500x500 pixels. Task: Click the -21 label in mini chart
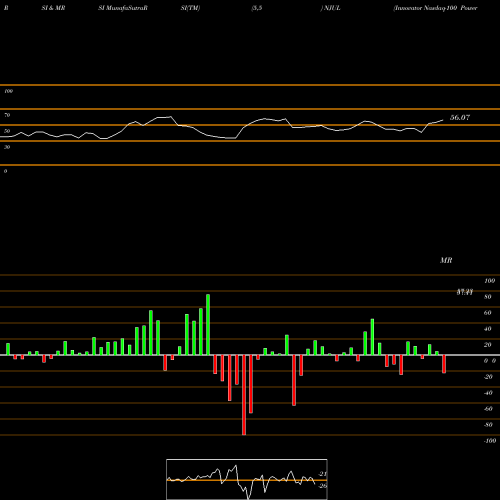323,474
